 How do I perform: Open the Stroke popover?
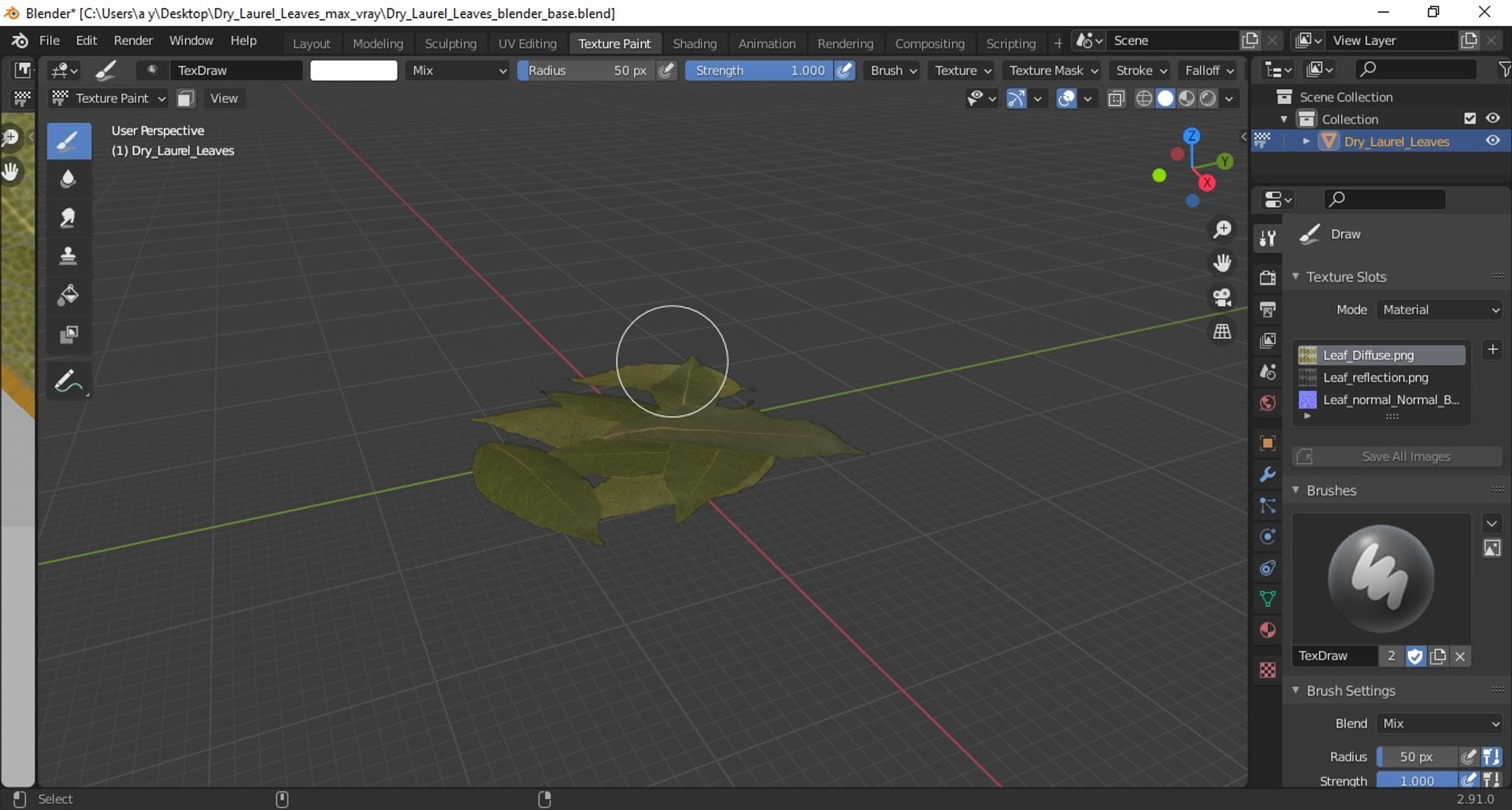point(1141,70)
